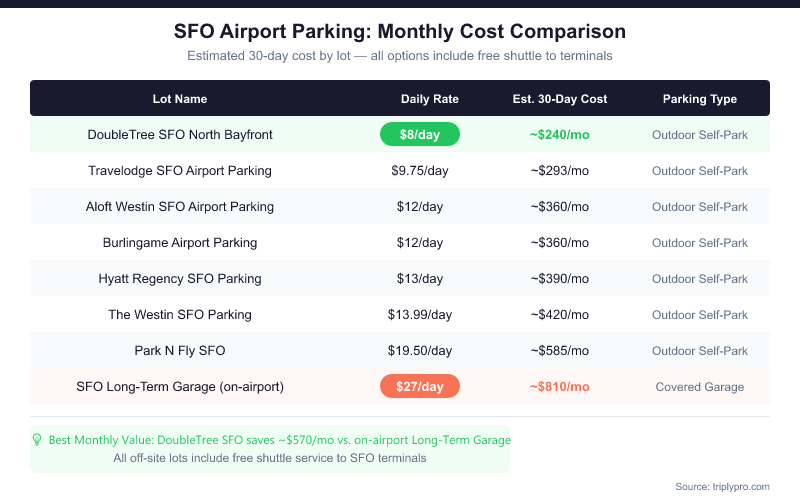Select Hyatt Regency SFO Parking row
The image size is (800, 500).
[x=180, y=278]
